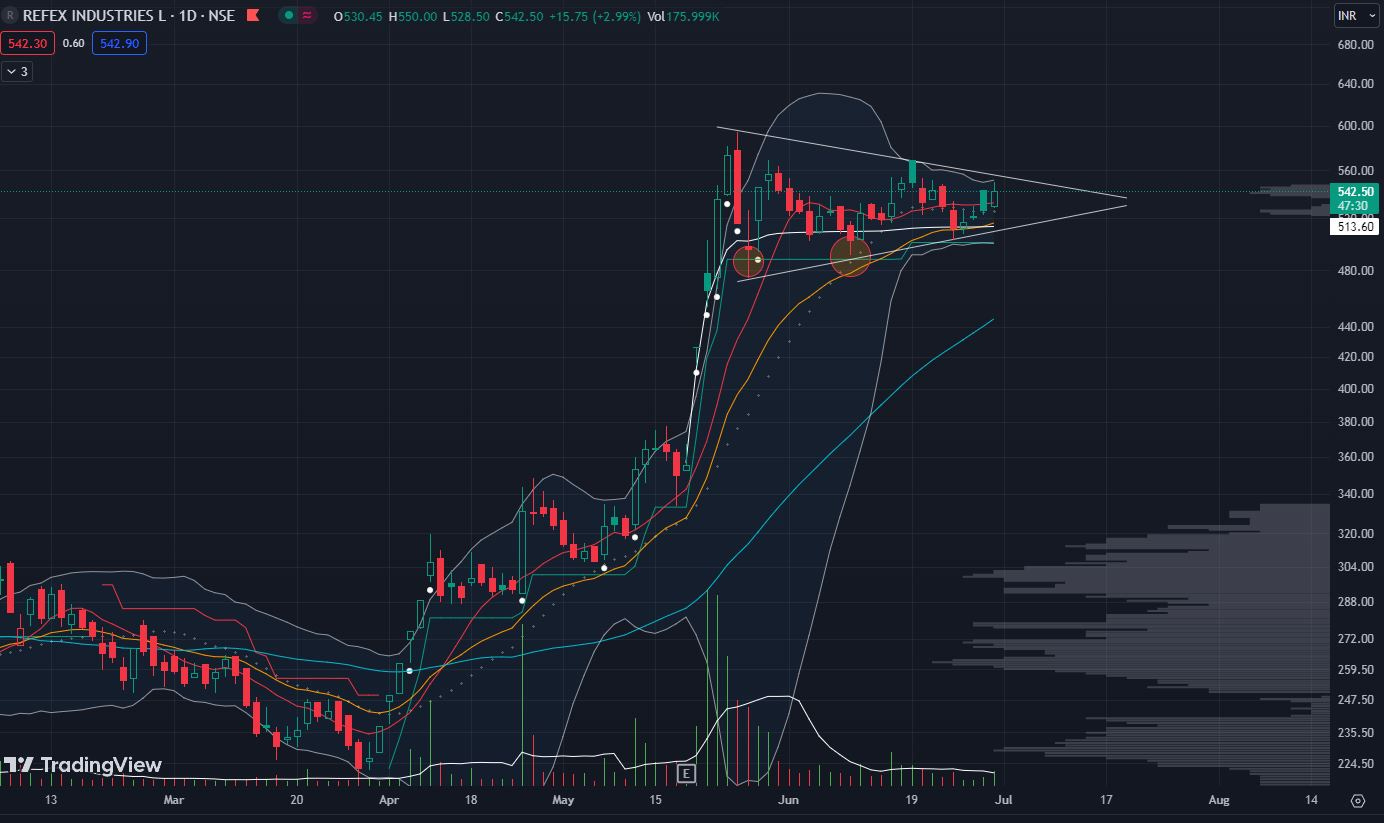This screenshot has height=823, width=1384.
Task: Click the Refex Industries symbol logo
Action: coord(11,16)
